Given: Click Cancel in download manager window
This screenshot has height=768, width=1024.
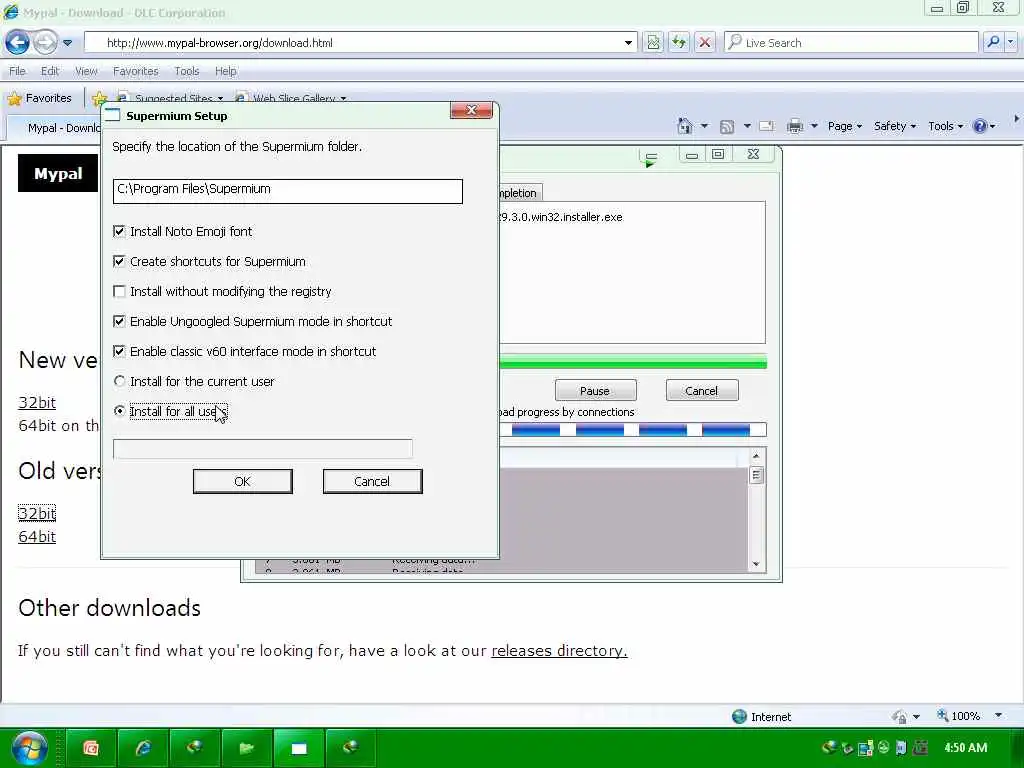Looking at the screenshot, I should tap(702, 391).
